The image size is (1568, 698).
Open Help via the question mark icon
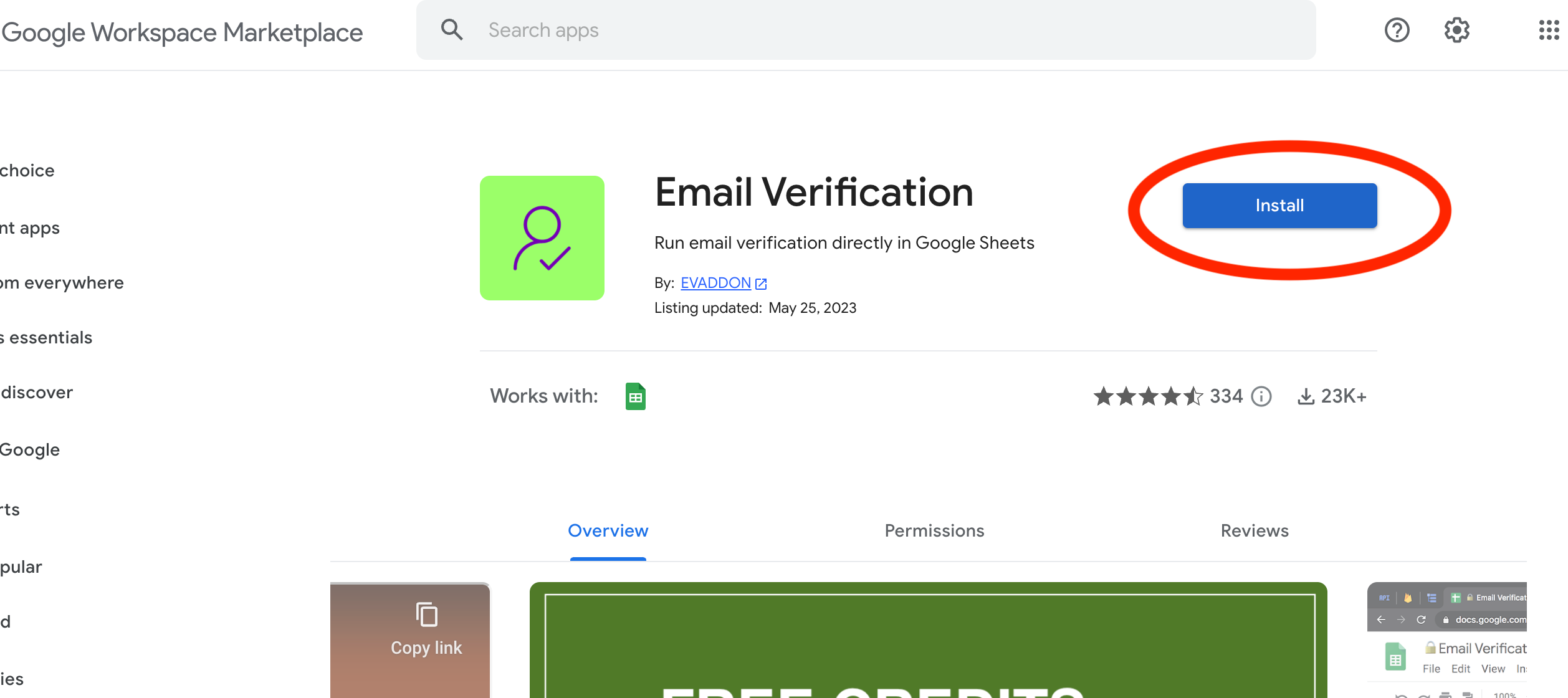[x=1397, y=29]
